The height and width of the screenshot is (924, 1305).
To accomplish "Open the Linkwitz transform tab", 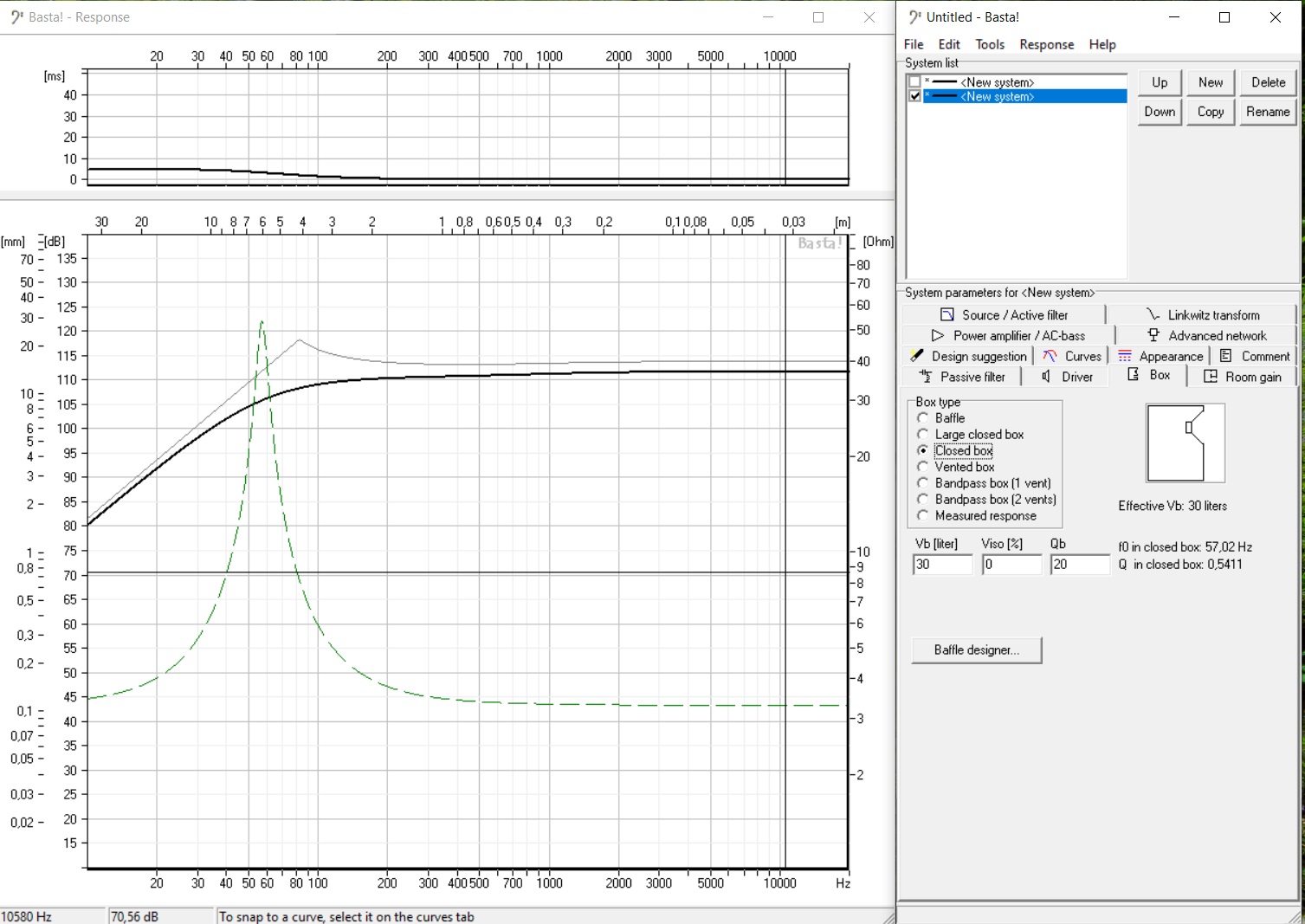I will click(1202, 315).
